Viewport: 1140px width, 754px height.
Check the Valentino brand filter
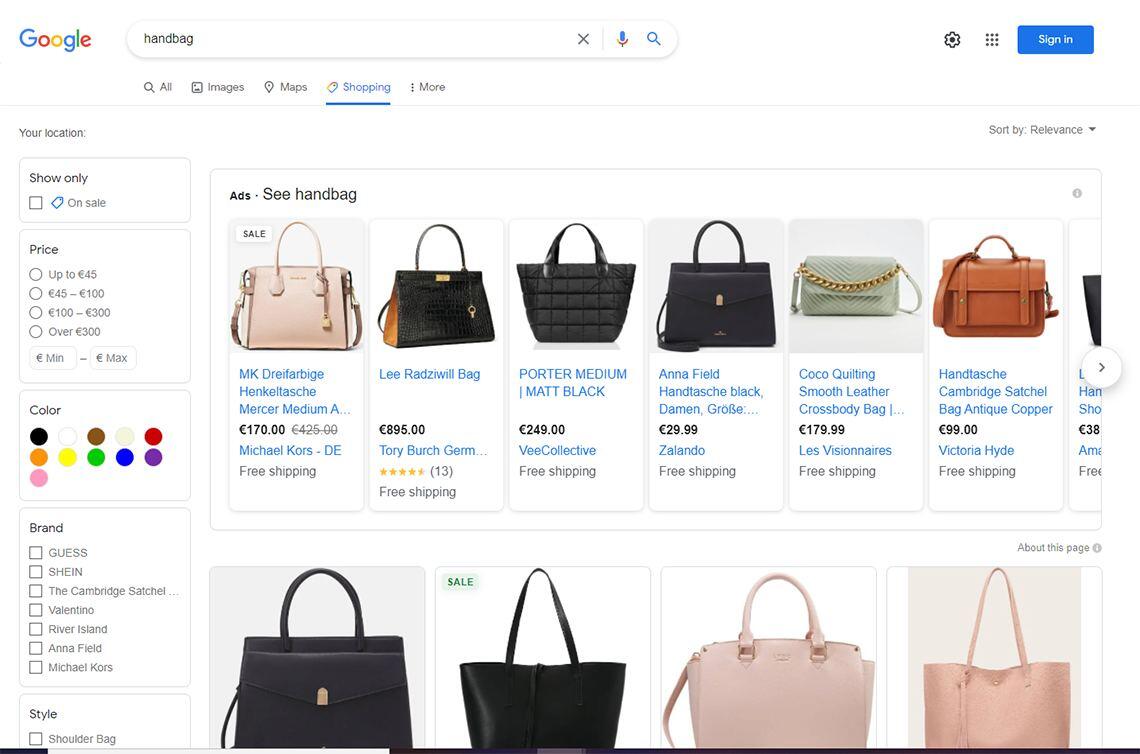coord(36,610)
